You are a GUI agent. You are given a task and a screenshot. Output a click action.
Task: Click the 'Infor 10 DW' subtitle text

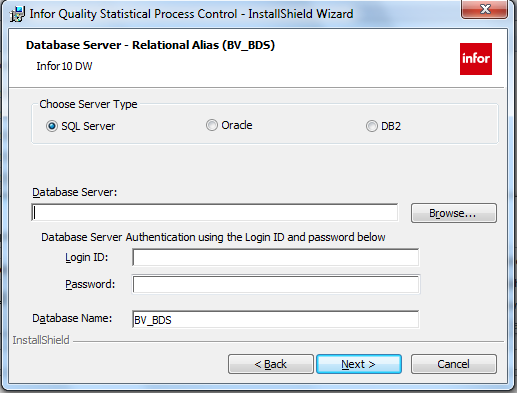[x=64, y=66]
